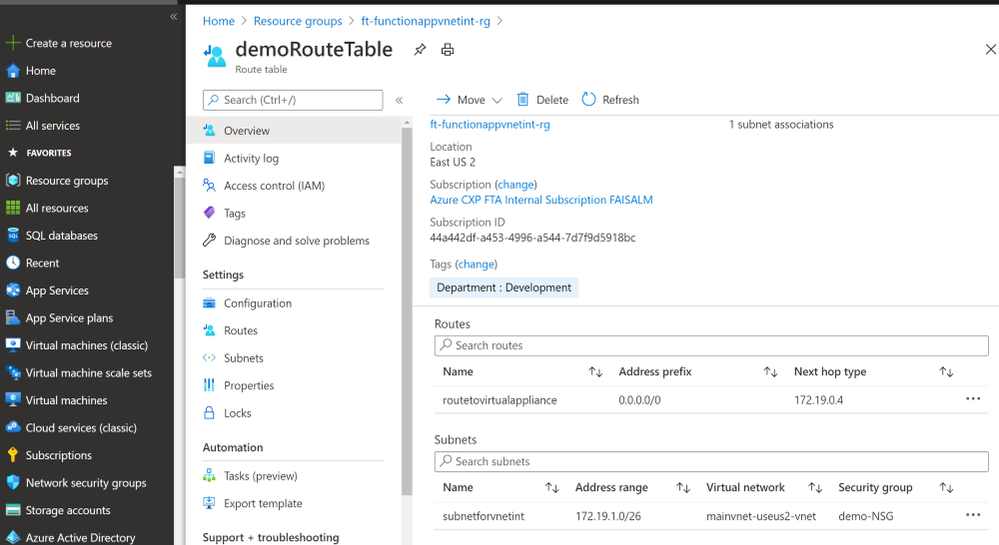Screen dimensions: 999x545
Task: Open App Services in sidebar
Action: click(57, 290)
